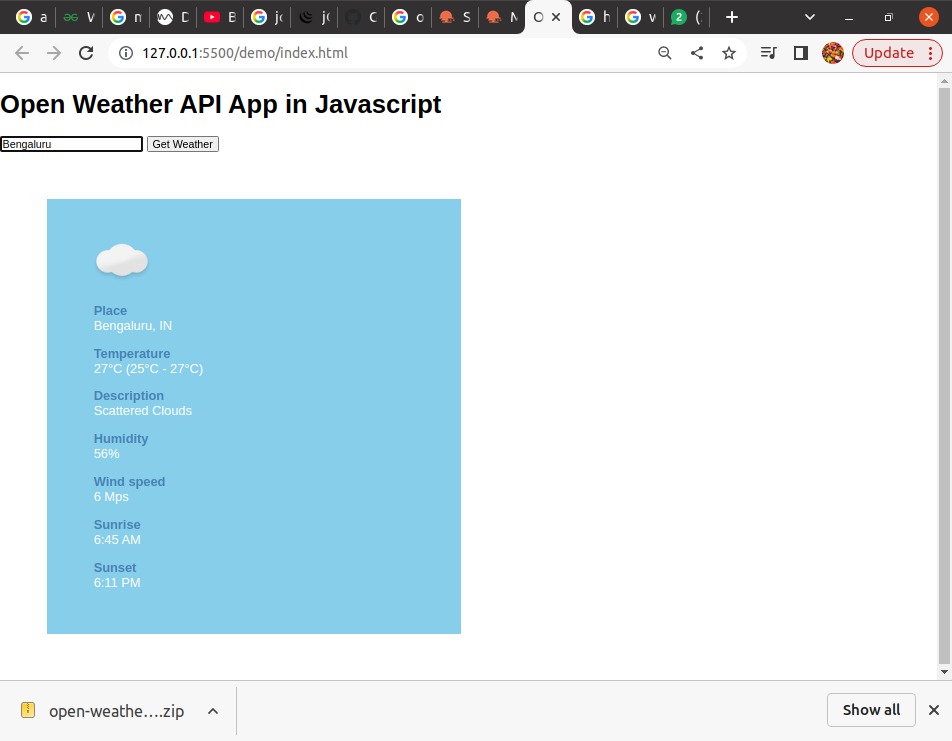Switch to the jQuery tab
Image resolution: width=952 pixels, height=741 pixels.
click(x=314, y=17)
